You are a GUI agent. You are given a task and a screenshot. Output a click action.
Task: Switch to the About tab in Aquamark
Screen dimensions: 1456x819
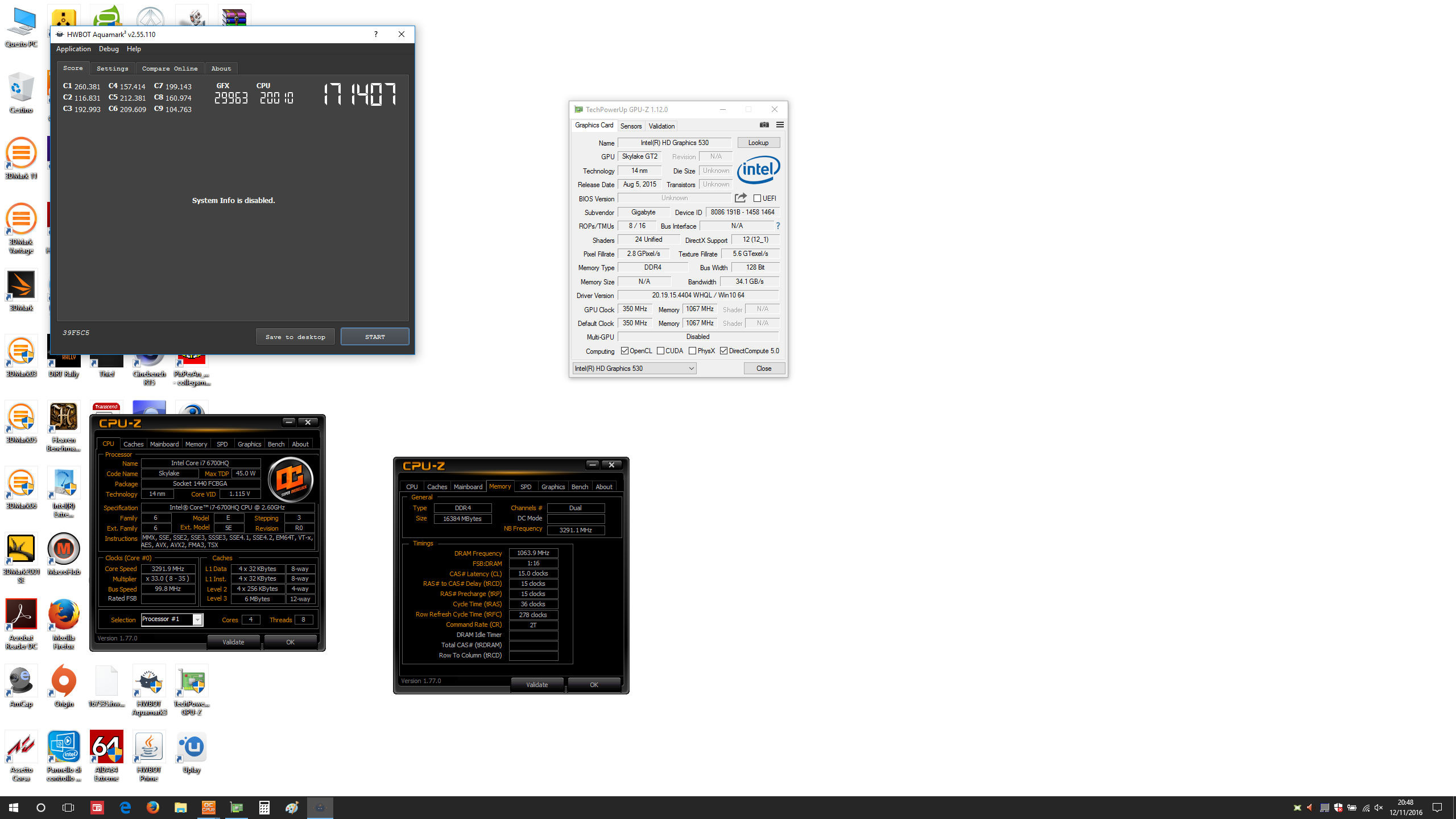221,68
